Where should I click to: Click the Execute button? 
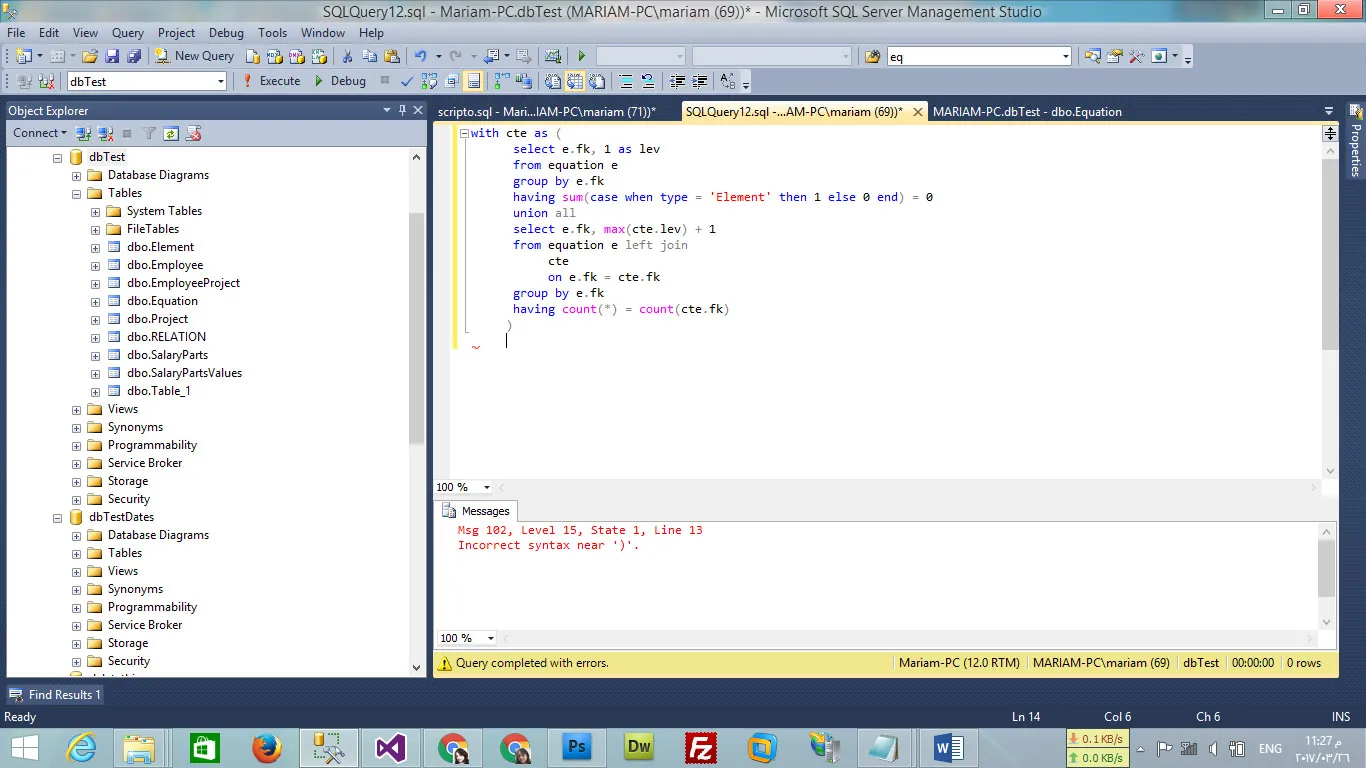coord(271,81)
